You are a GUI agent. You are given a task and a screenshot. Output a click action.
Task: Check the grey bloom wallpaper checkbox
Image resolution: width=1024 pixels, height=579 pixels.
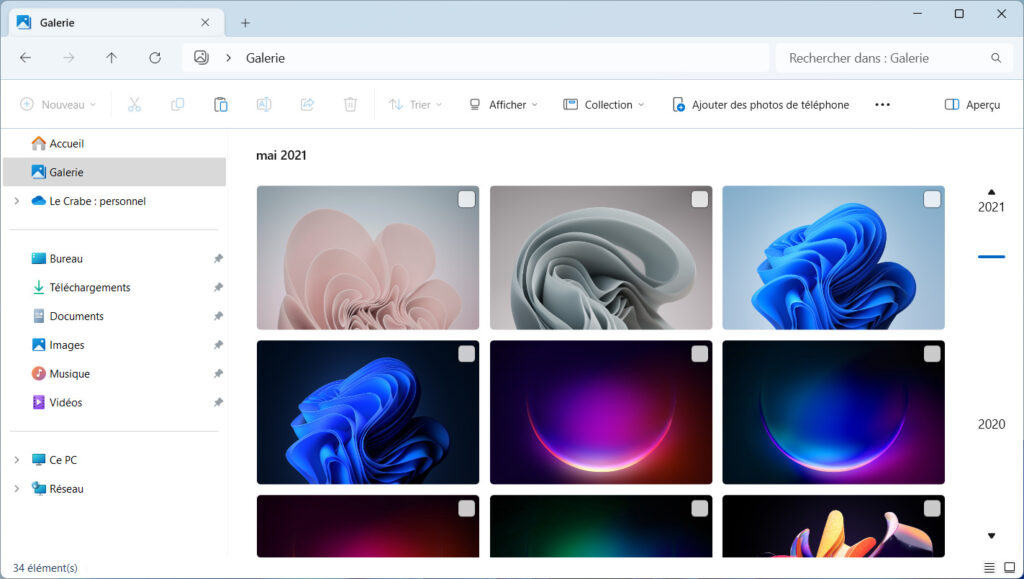point(699,199)
